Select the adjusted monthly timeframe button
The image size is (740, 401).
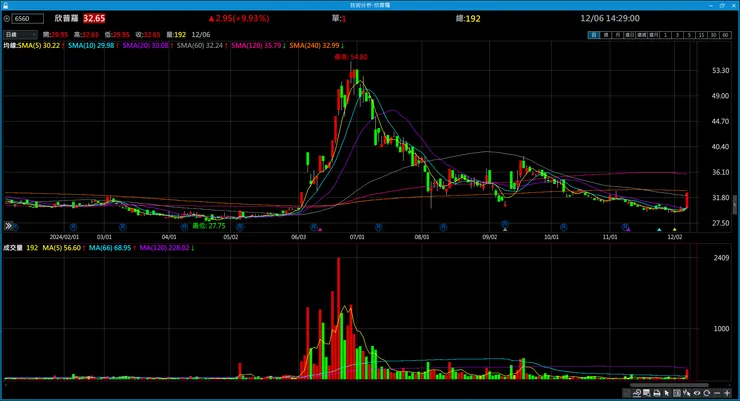[653, 35]
